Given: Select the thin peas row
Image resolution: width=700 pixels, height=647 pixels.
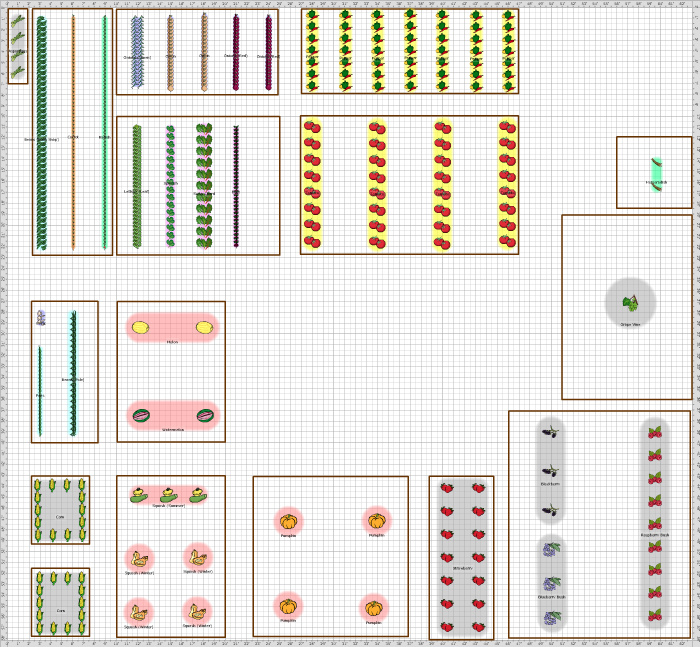Looking at the screenshot, I should (x=40, y=391).
